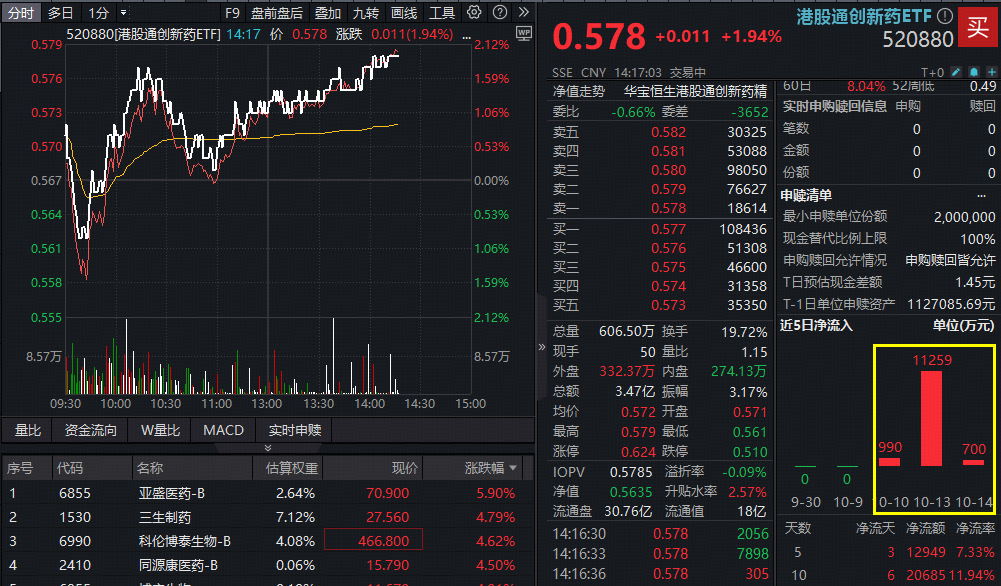Screen dimensions: 1001x586
Task: Click the ellipsis icon after the 涨跌 value
Action: click(466, 38)
